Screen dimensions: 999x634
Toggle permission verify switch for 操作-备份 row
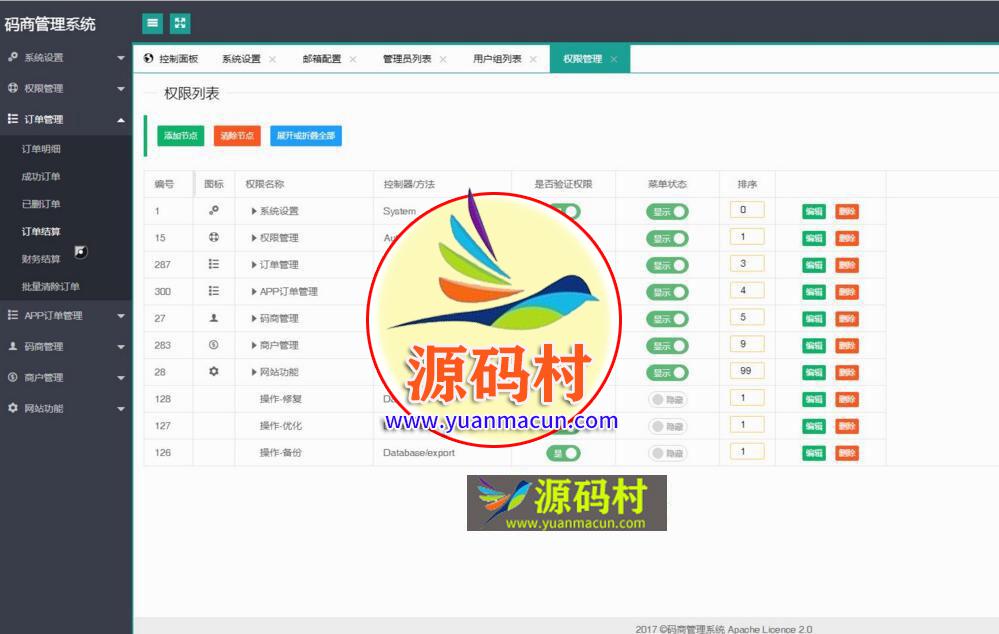(x=563, y=453)
